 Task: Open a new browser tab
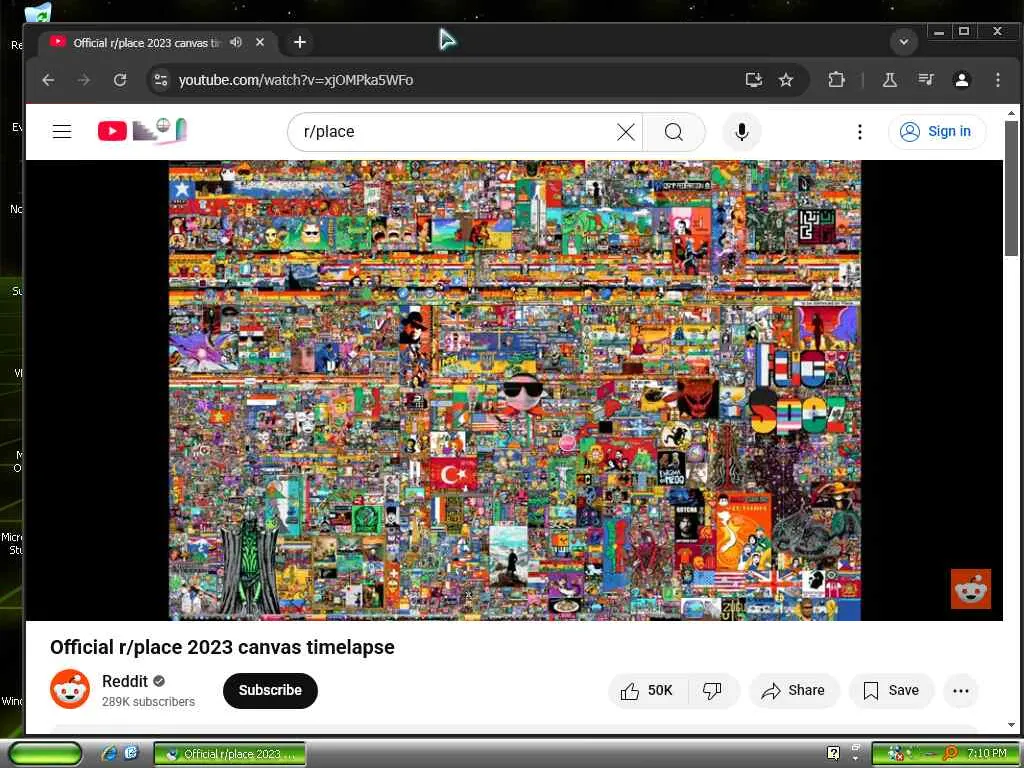300,42
